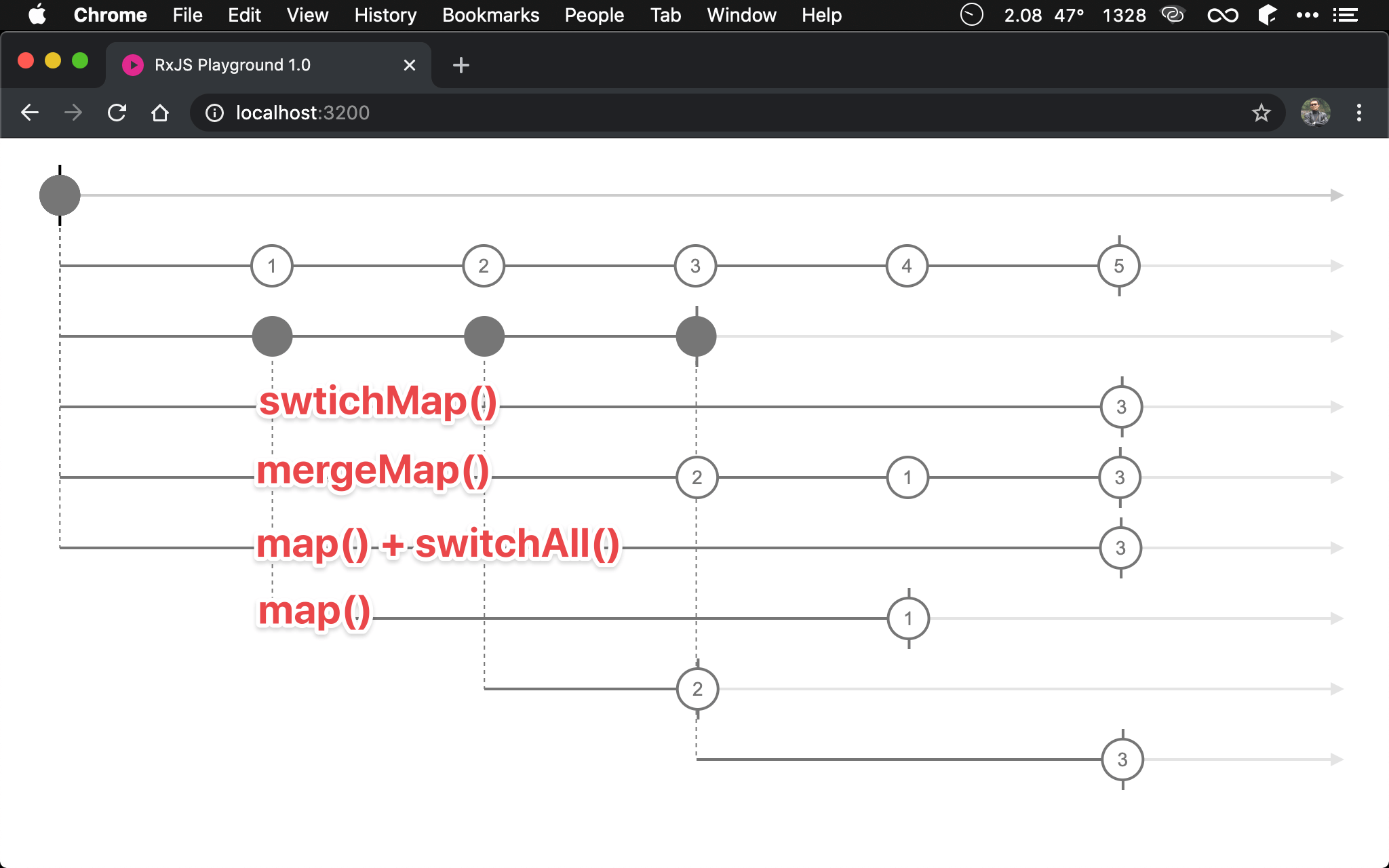
Task: Open the View menu
Action: coord(307,15)
